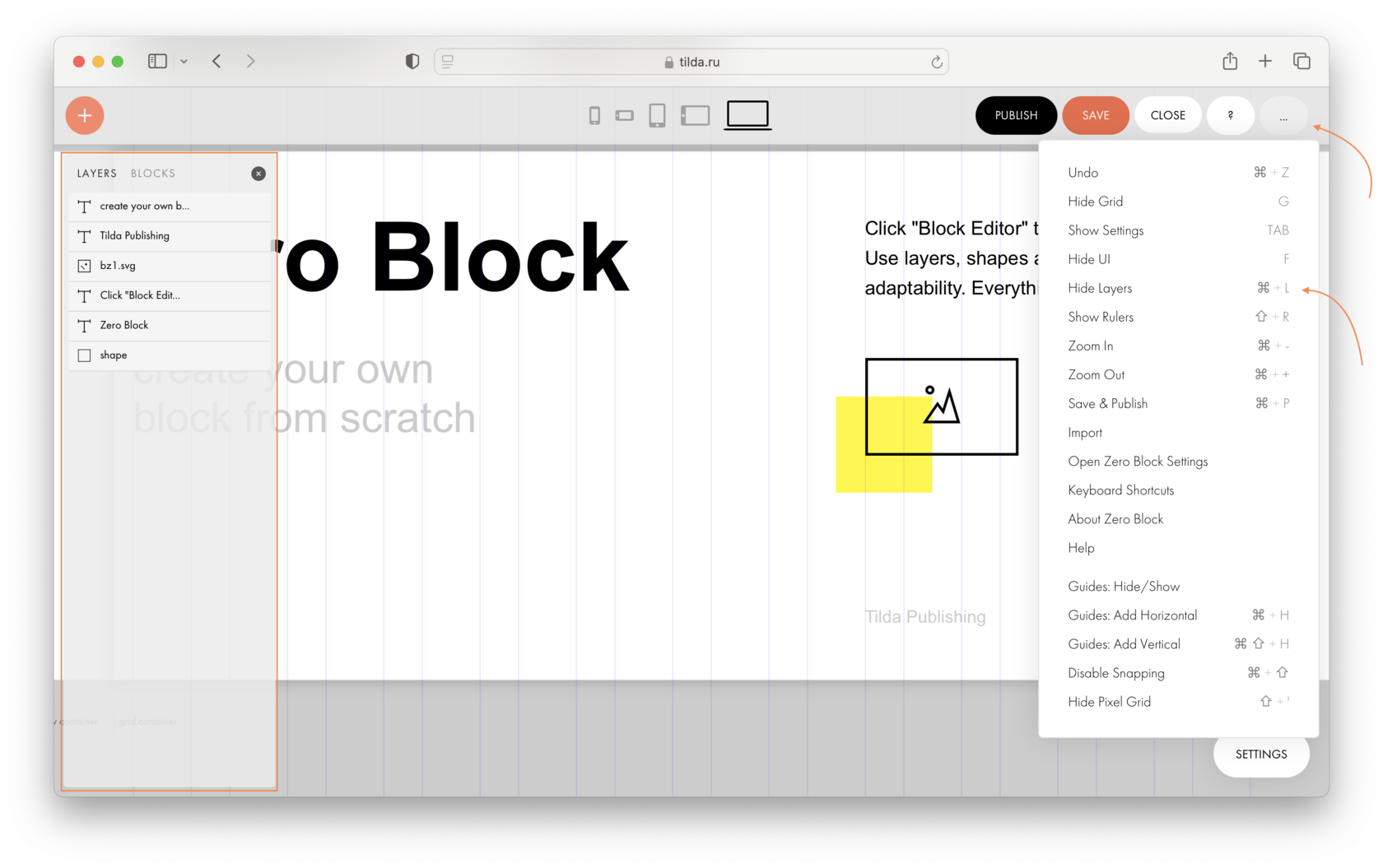Image resolution: width=1383 pixels, height=868 pixels.
Task: Click the tilda.ru address bar
Action: pyautogui.click(x=691, y=61)
